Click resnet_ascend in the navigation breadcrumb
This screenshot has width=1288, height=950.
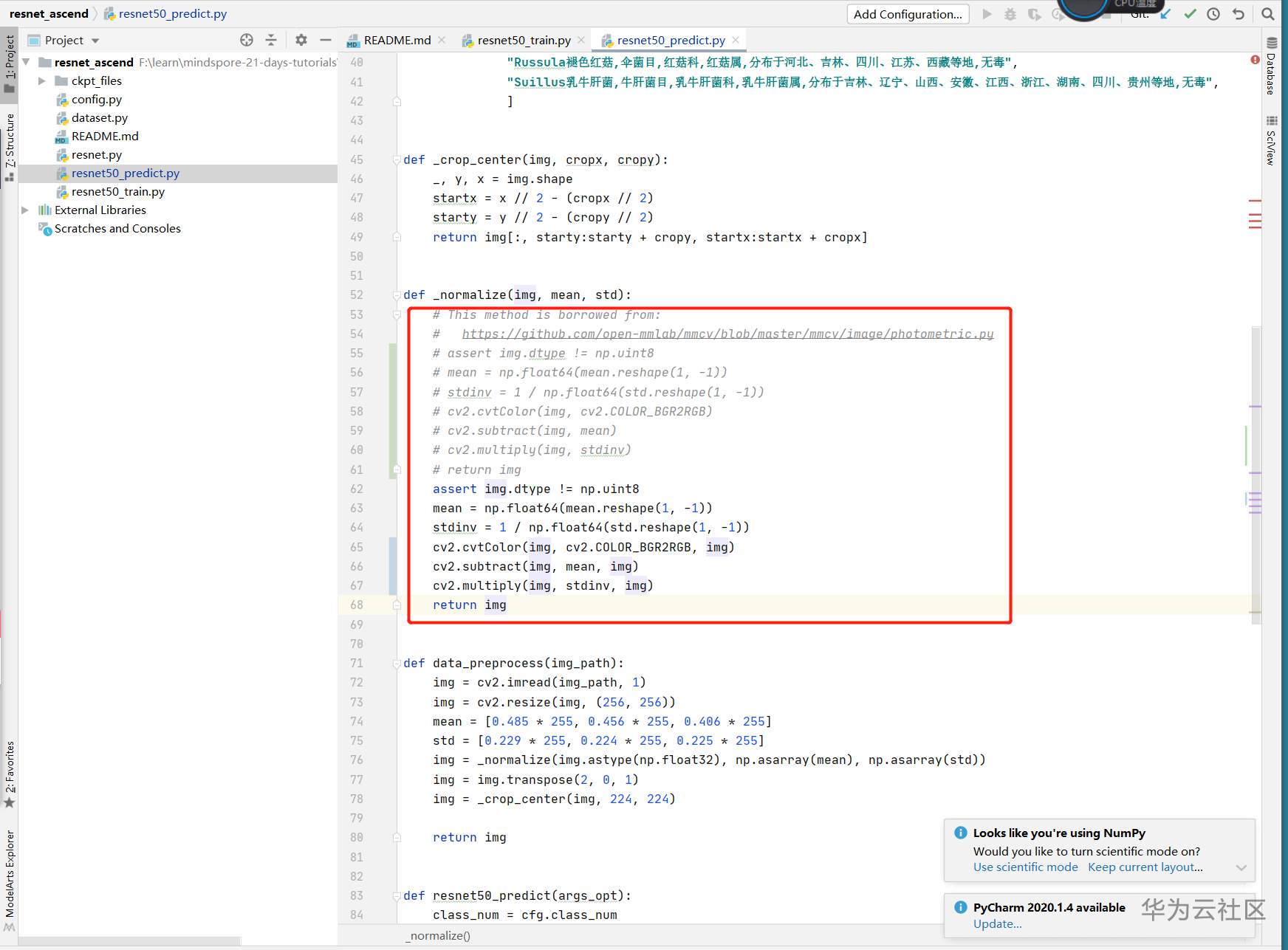[49, 14]
